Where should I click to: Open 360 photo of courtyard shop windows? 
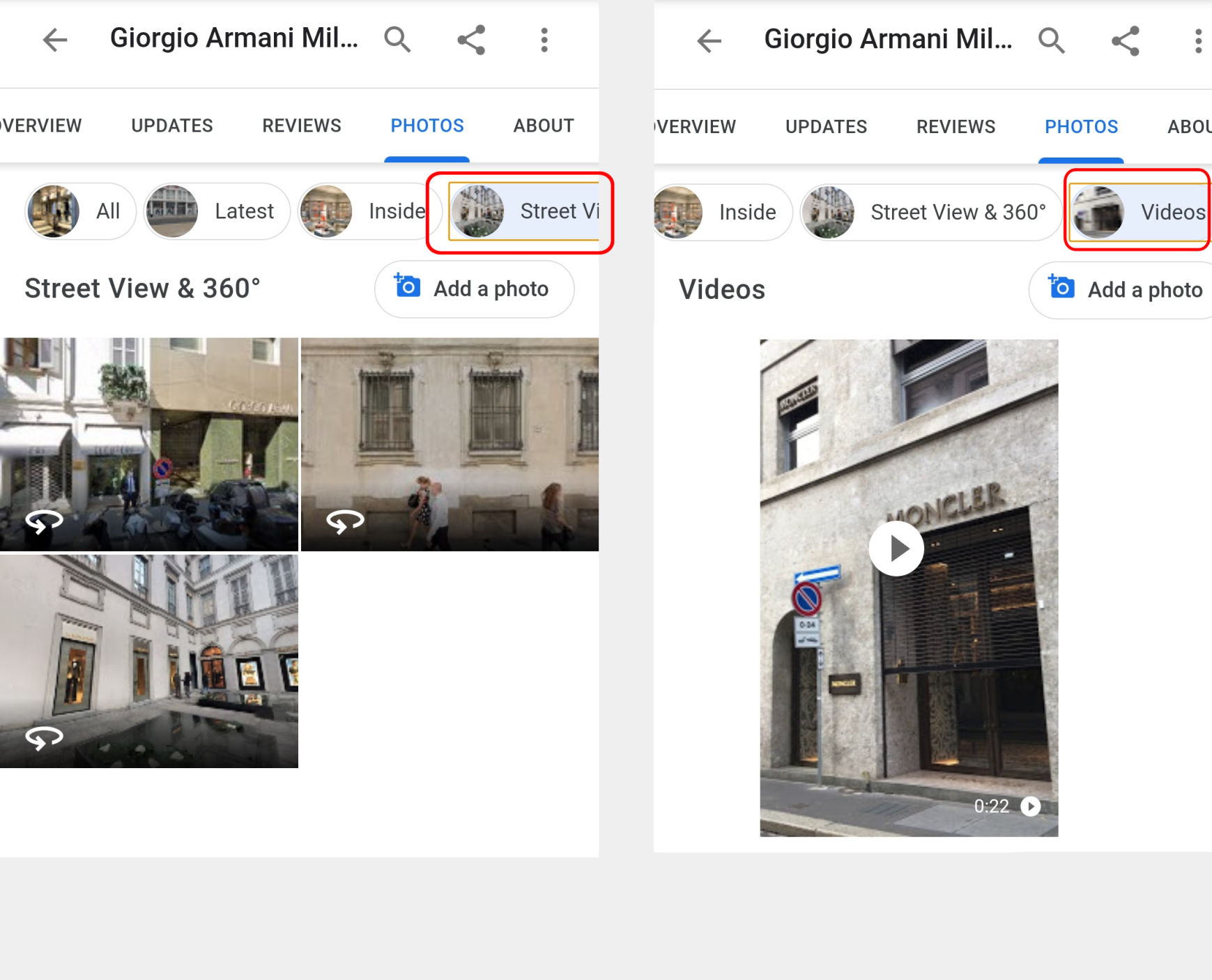pos(149,661)
